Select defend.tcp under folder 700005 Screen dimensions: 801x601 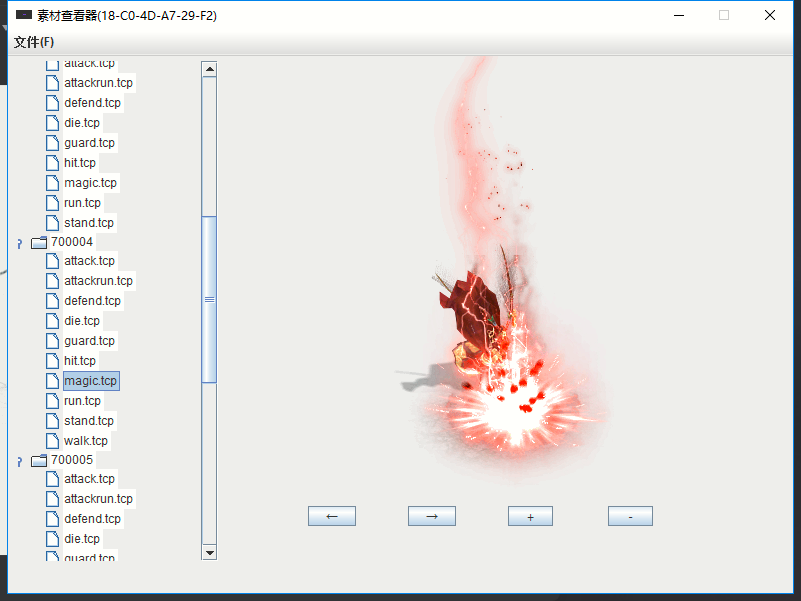[92, 519]
